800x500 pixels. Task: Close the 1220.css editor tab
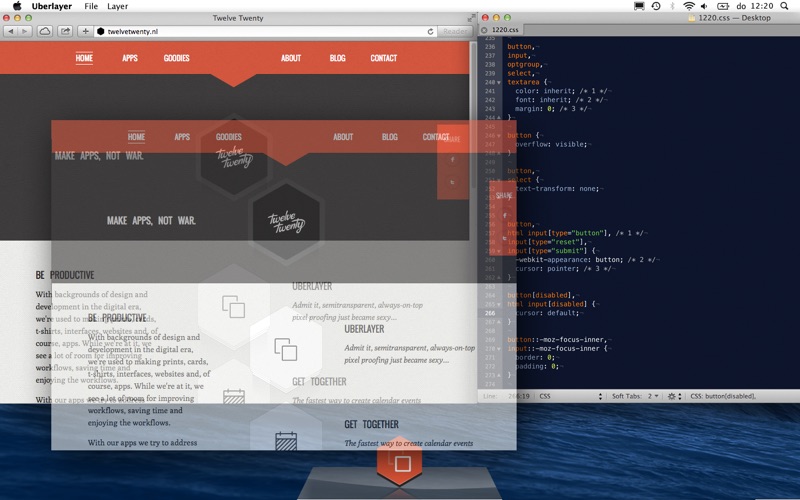[x=486, y=30]
